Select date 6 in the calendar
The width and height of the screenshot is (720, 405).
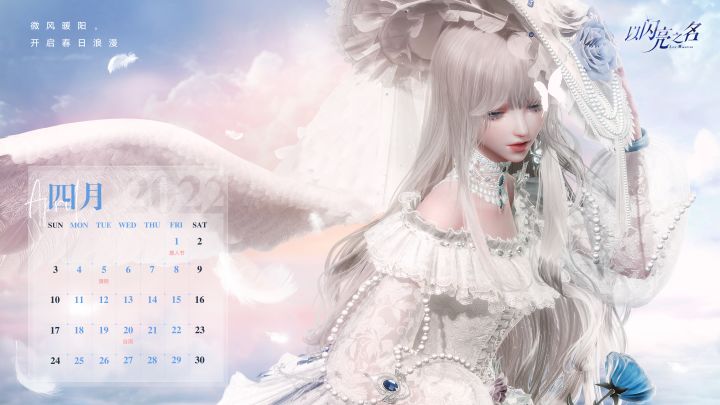[128, 270]
